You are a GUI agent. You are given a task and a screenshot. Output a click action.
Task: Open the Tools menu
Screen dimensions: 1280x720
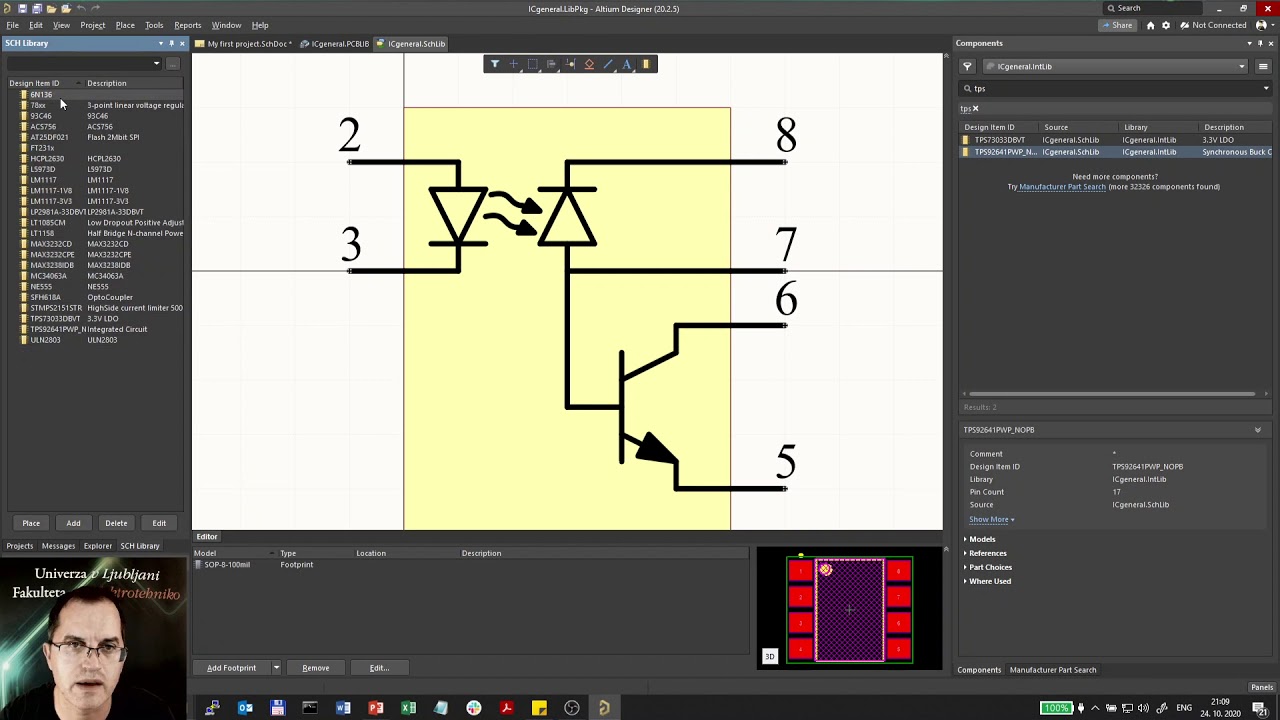point(154,25)
